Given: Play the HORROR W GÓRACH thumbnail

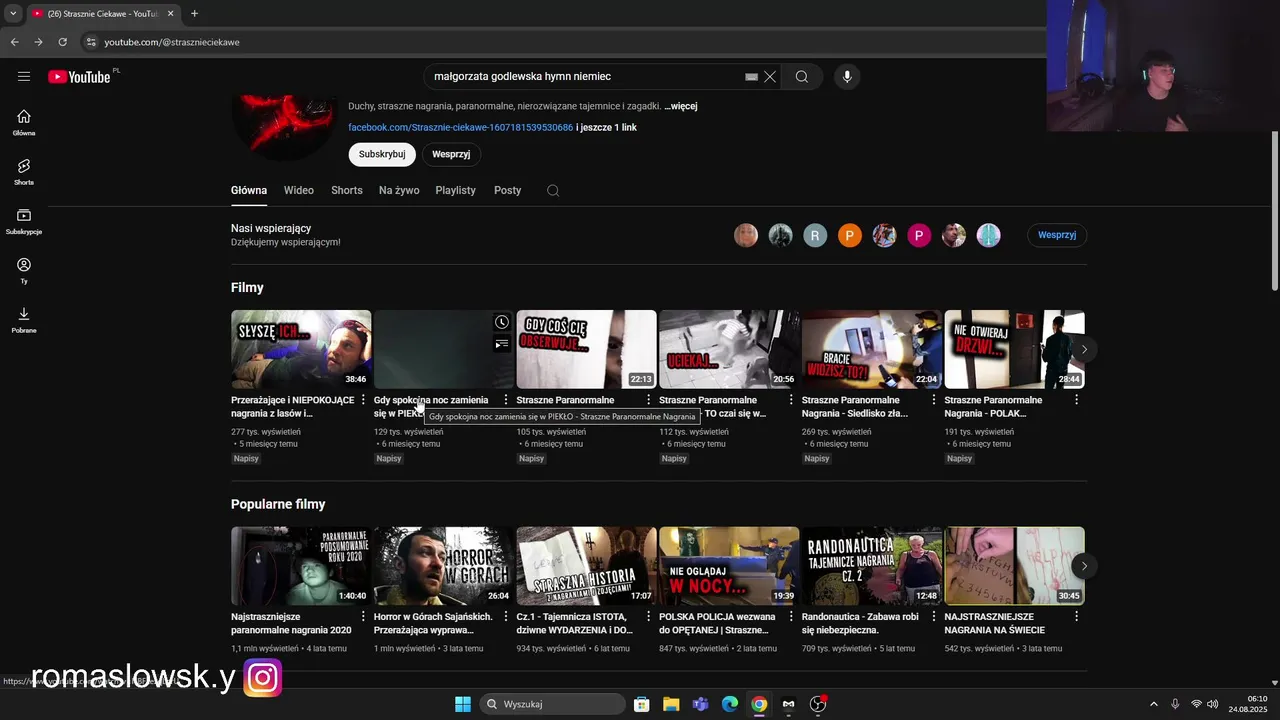Looking at the screenshot, I should click(444, 566).
